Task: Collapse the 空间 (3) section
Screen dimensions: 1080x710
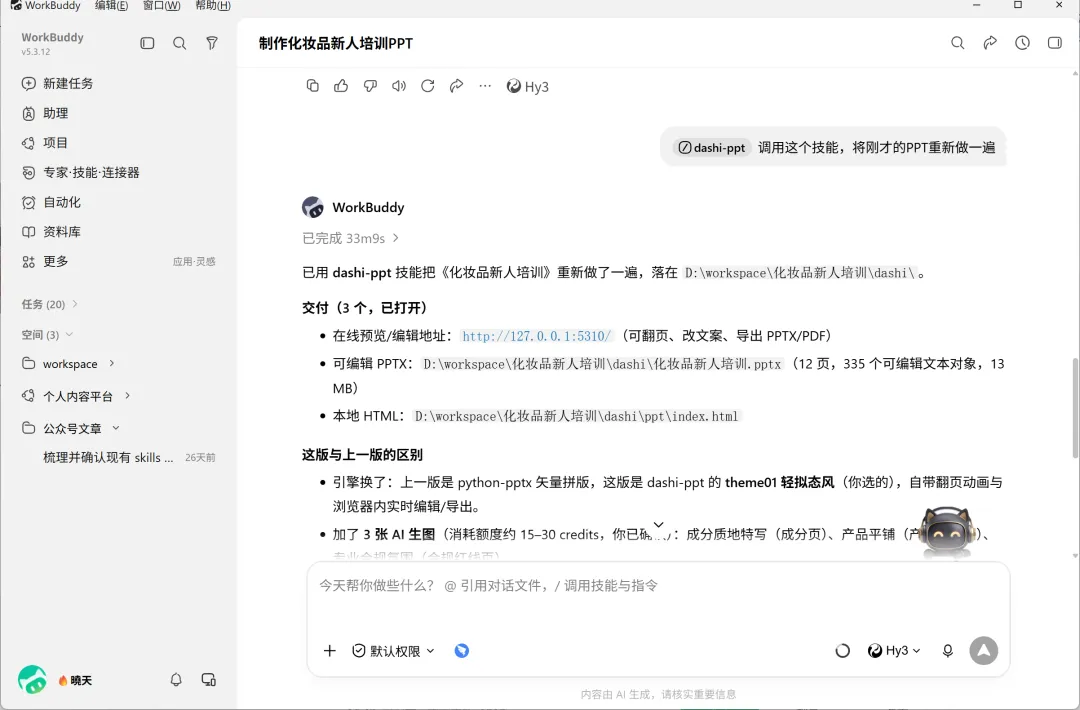Action: tap(47, 335)
